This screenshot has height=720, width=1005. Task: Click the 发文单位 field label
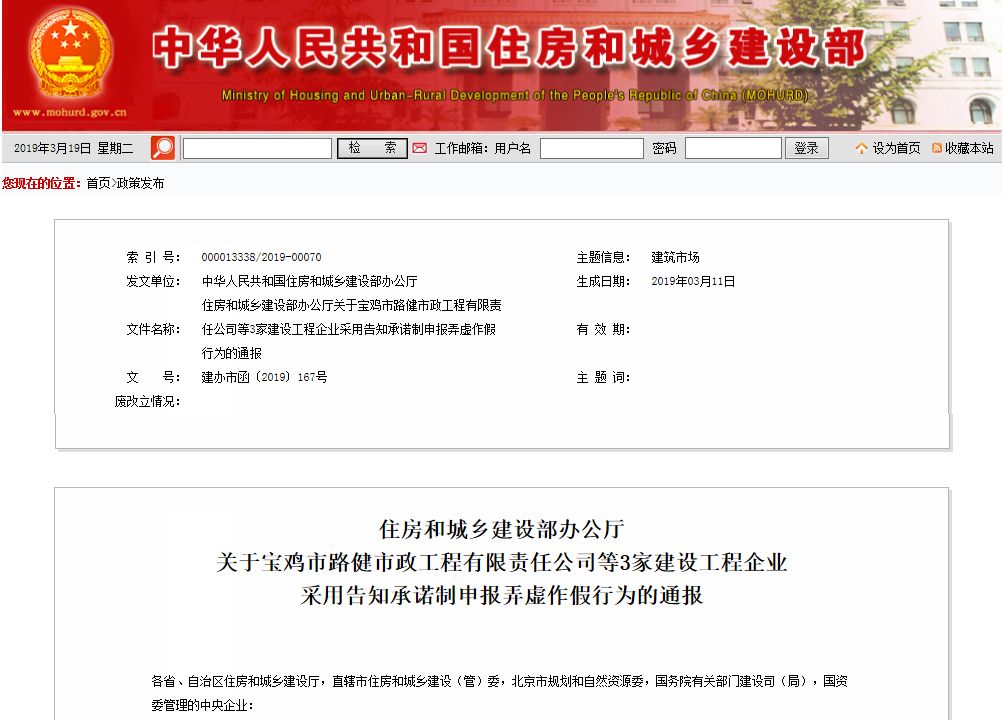[x=153, y=281]
